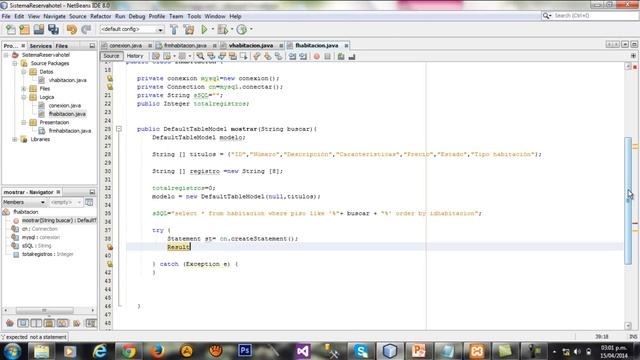Select the Source view button
The height and width of the screenshot is (360, 640).
click(111, 56)
